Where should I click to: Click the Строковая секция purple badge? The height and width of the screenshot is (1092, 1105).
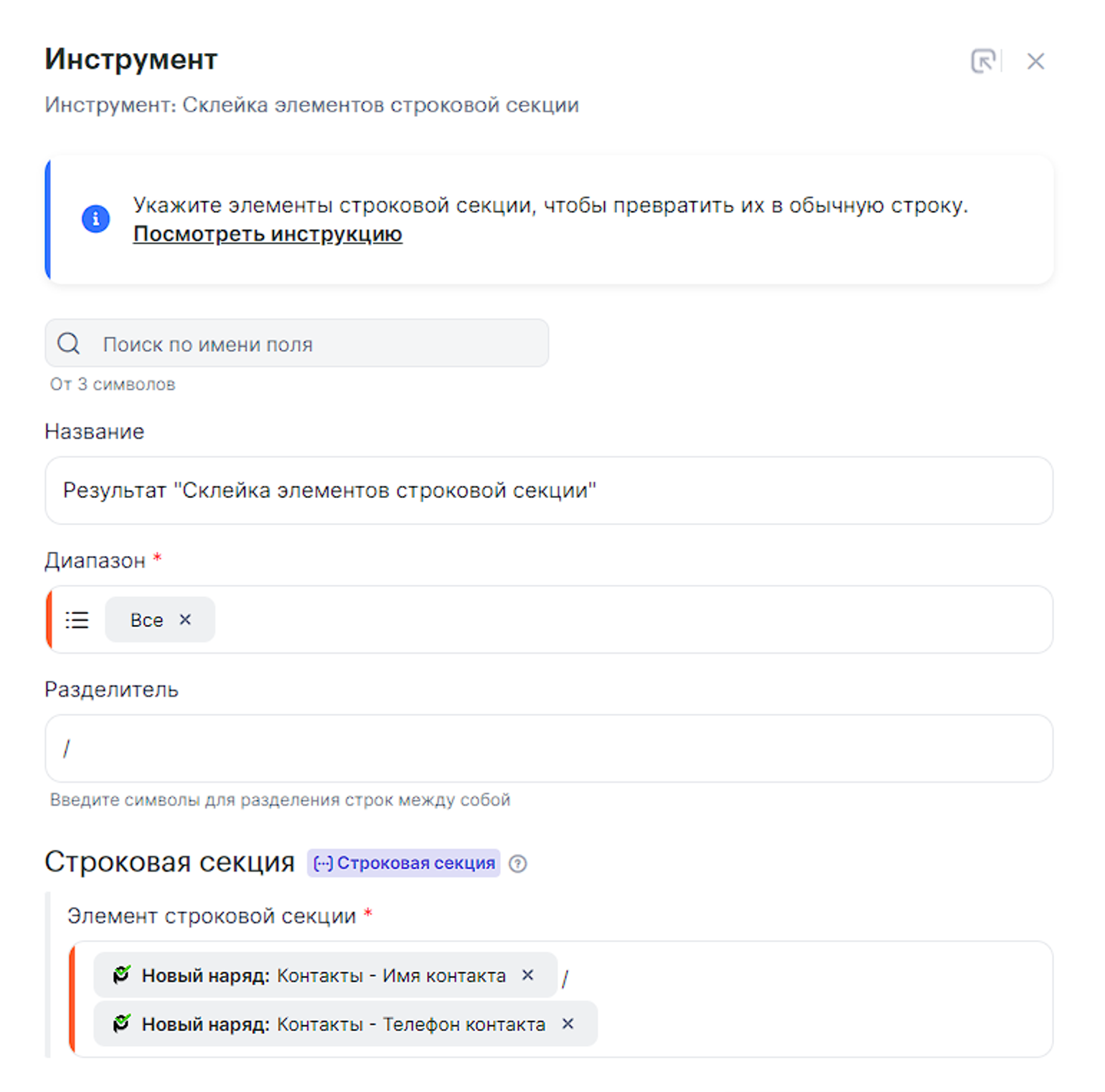click(404, 863)
